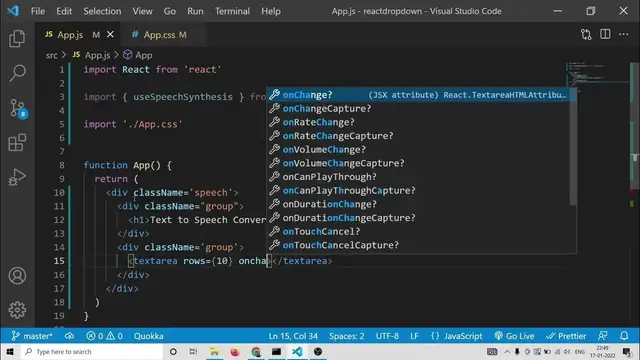
Task: Close the App.js tab
Action: [x=110, y=35]
